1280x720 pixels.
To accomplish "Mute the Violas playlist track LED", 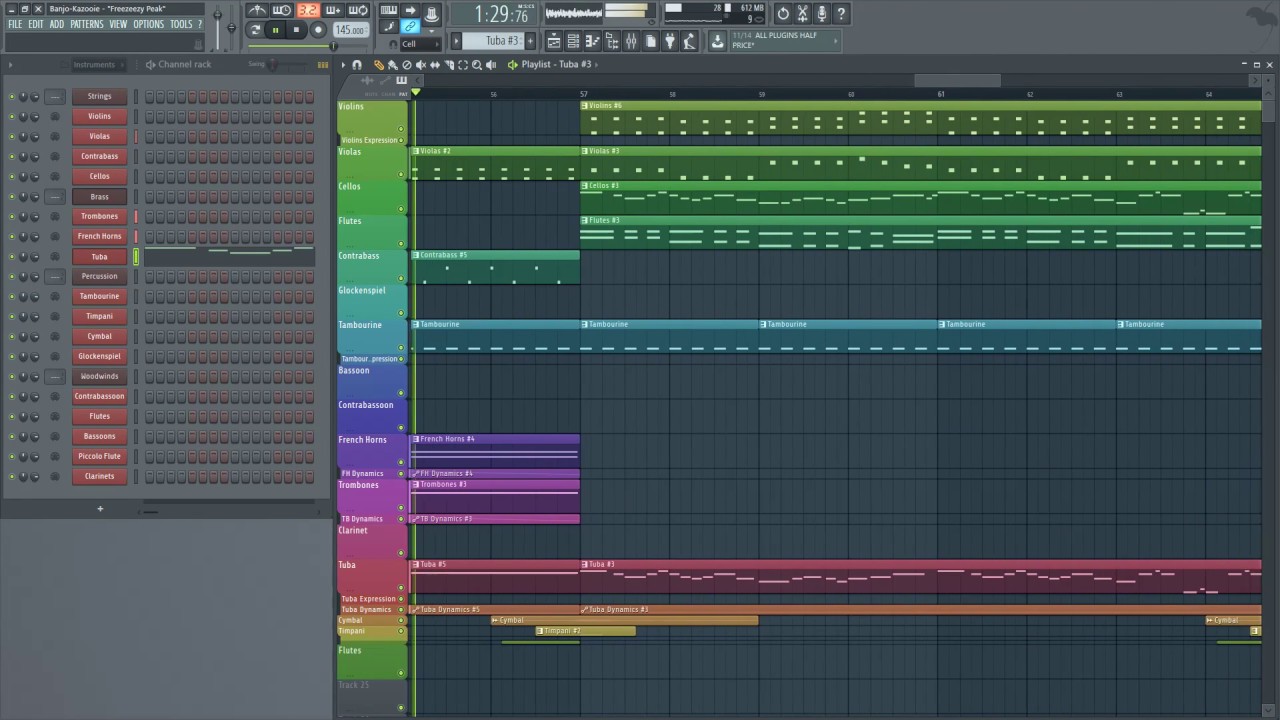I will pos(402,175).
